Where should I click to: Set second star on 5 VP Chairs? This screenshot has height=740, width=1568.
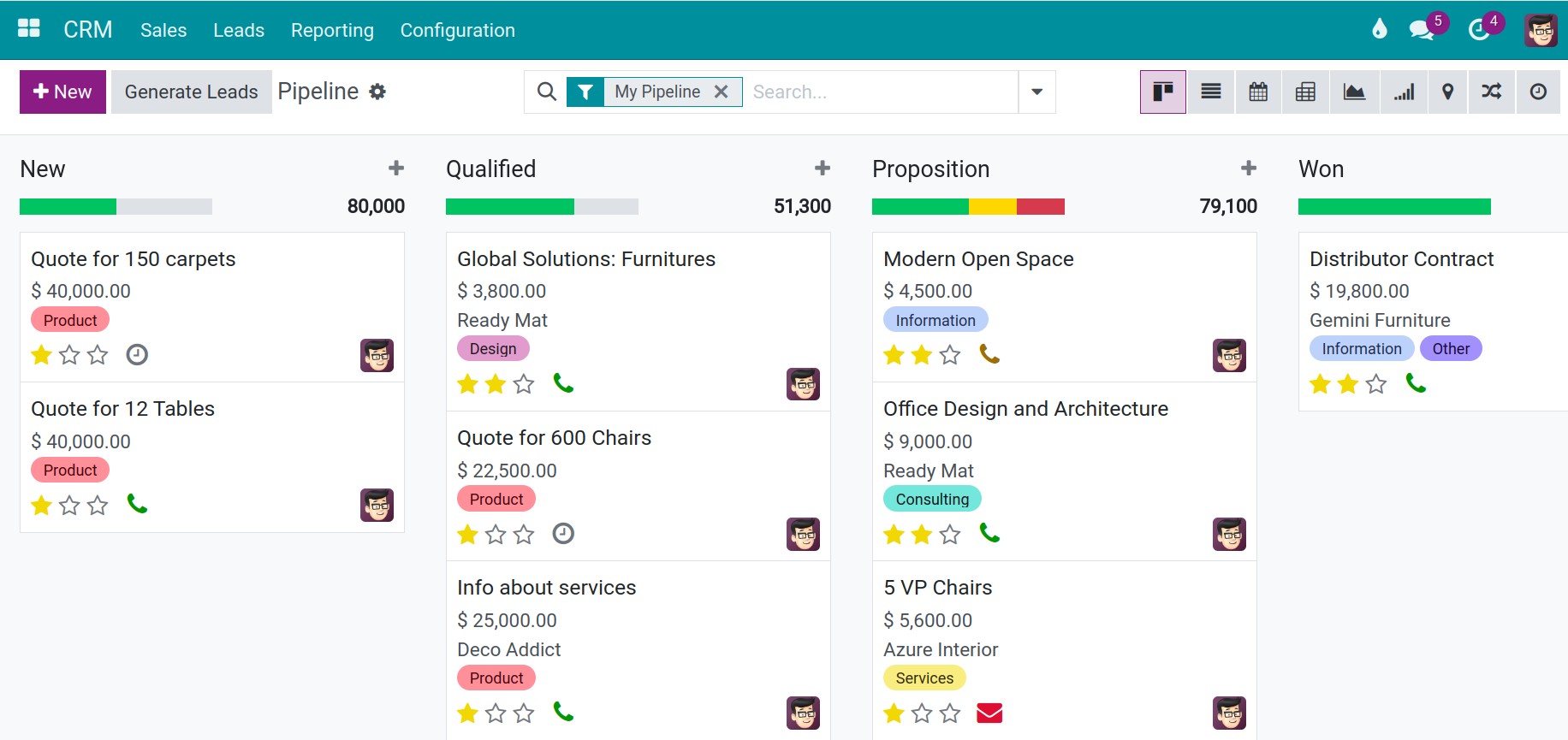pyautogui.click(x=922, y=713)
